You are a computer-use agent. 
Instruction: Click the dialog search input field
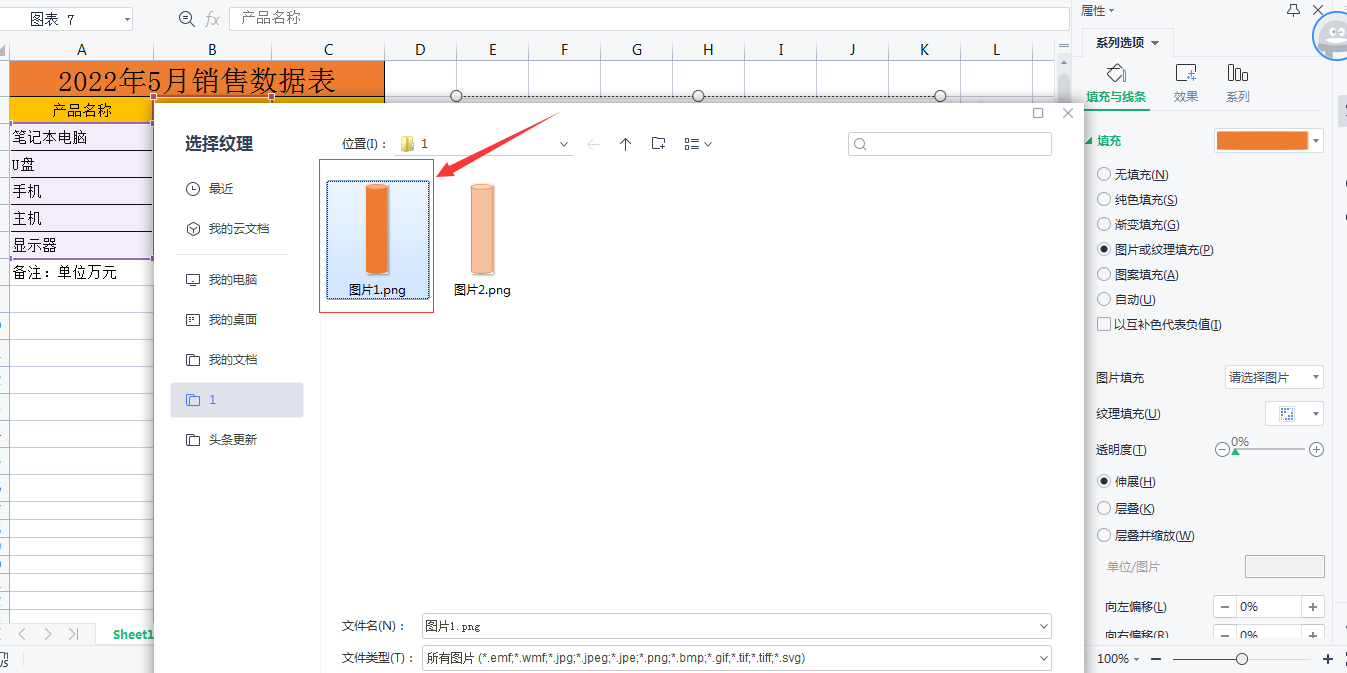(x=950, y=145)
